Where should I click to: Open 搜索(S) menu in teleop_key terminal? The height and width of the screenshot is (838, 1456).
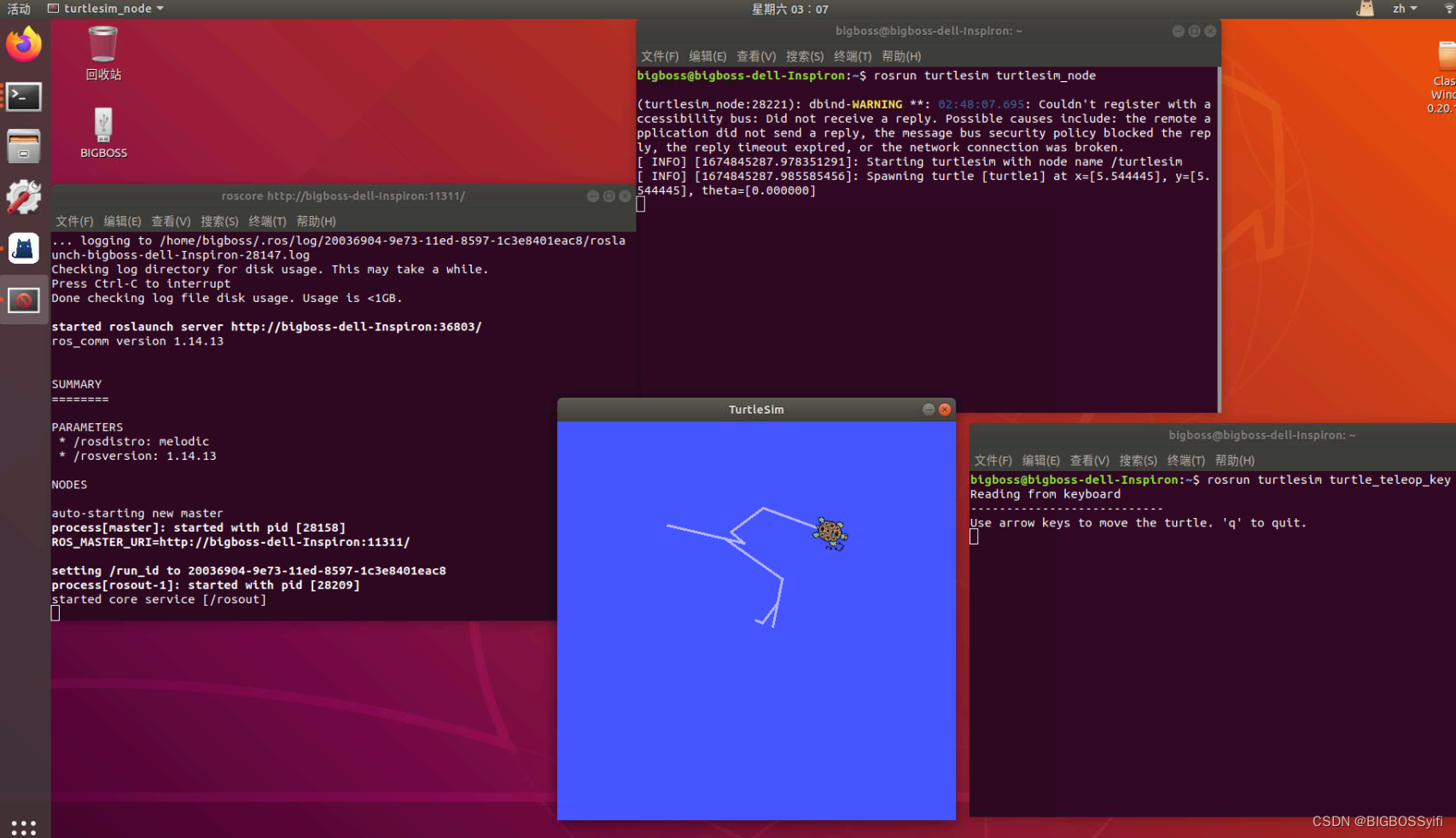coord(1139,461)
